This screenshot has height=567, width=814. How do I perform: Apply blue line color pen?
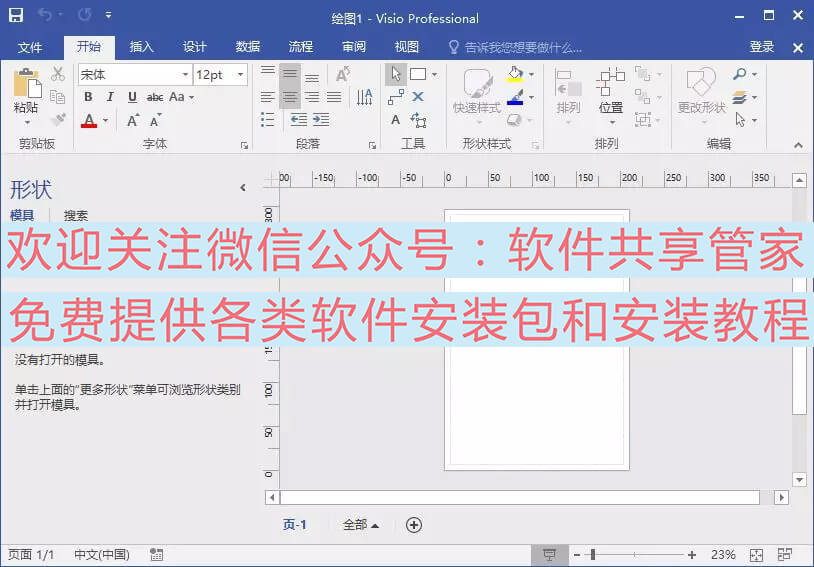click(515, 98)
